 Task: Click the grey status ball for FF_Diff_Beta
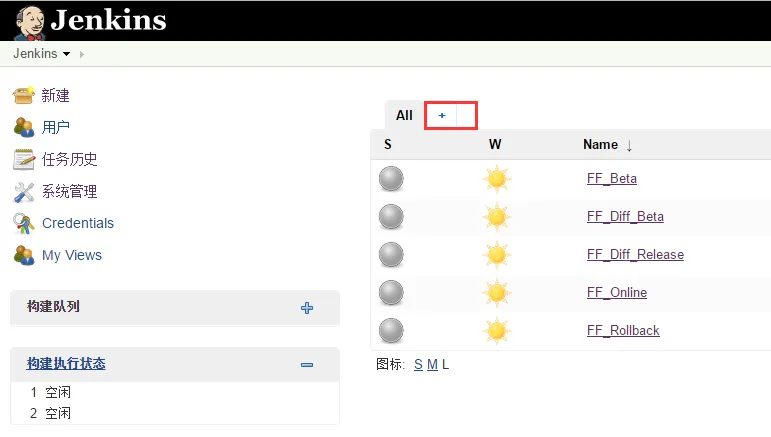pyautogui.click(x=391, y=217)
